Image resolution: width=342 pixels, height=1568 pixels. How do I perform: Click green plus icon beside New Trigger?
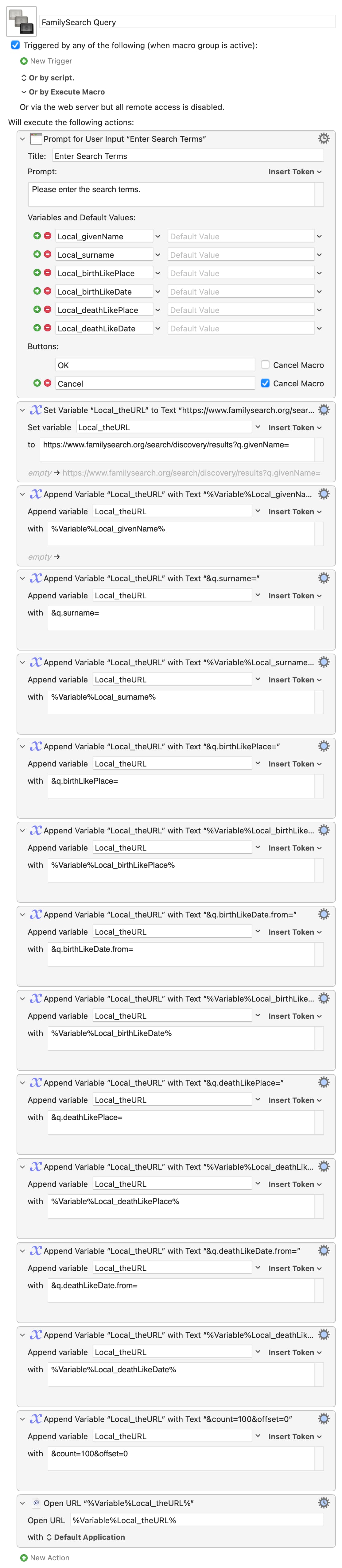pos(24,61)
